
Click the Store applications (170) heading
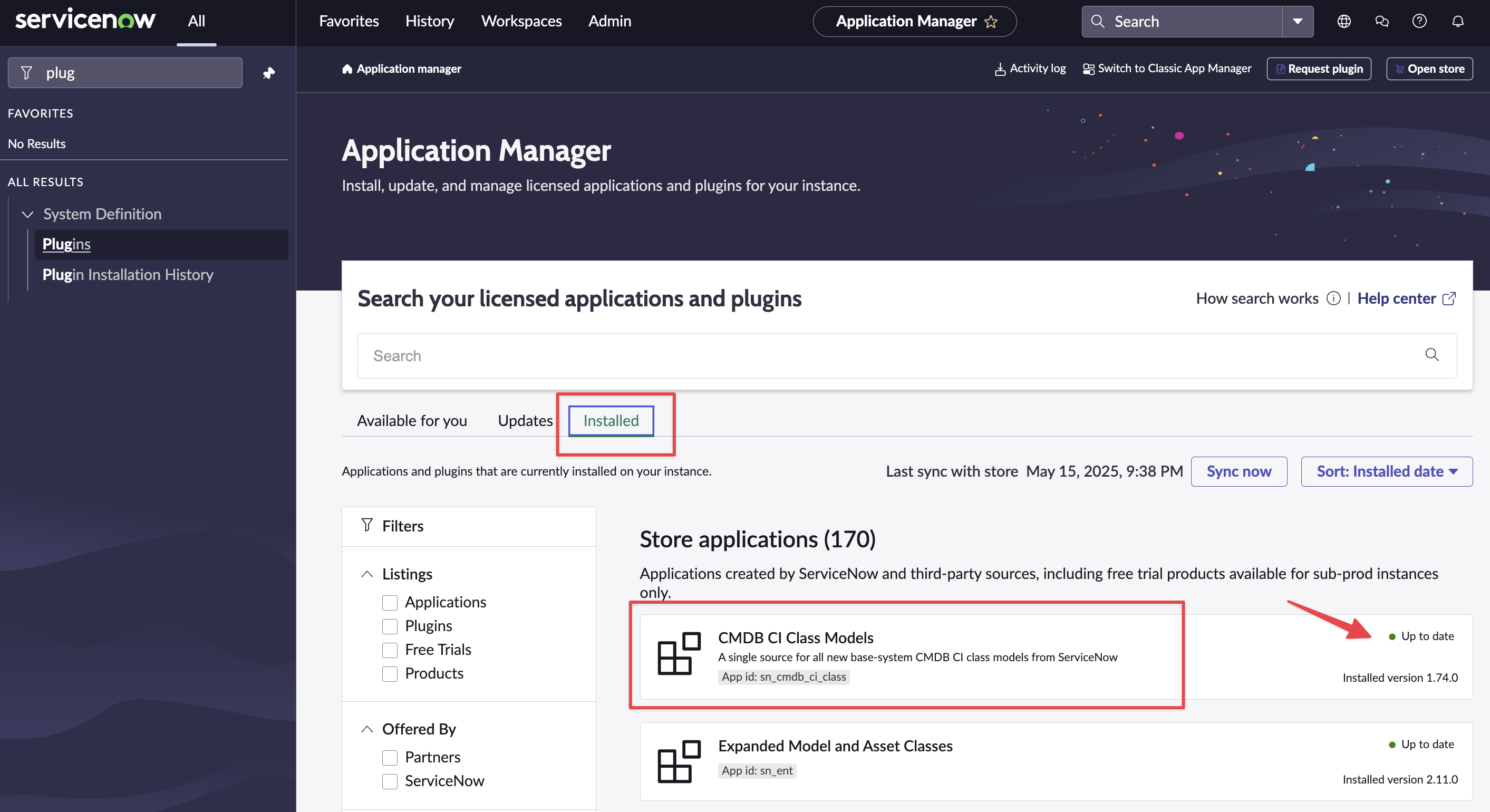[757, 539]
